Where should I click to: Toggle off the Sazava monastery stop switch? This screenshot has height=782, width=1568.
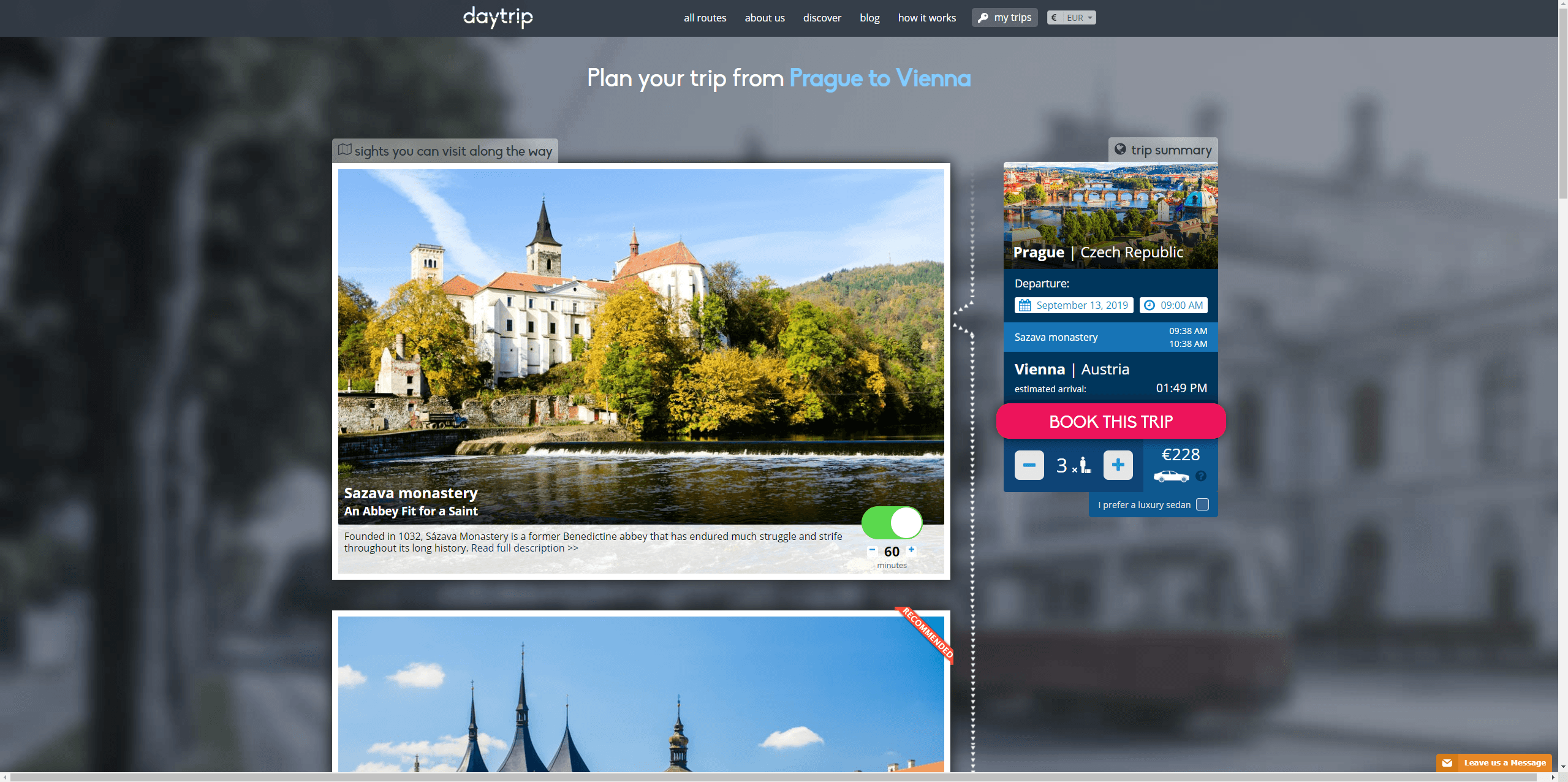pyautogui.click(x=892, y=523)
